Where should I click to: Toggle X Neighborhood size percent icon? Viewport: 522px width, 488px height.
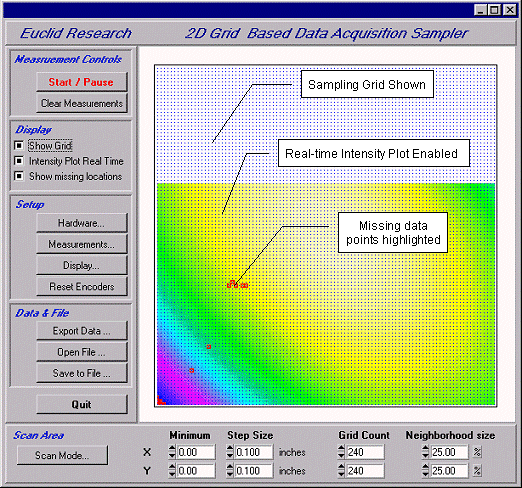click(x=477, y=452)
